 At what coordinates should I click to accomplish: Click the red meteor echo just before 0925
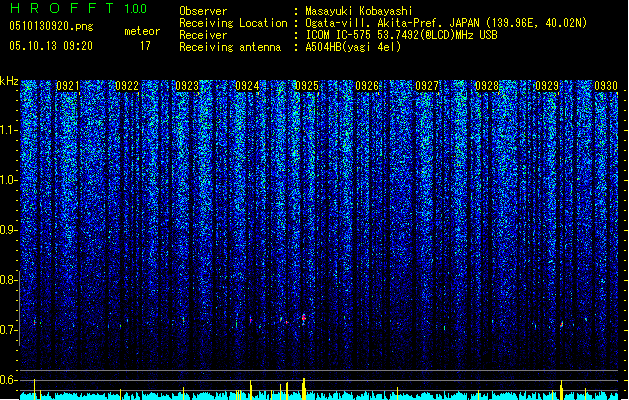pos(304,318)
